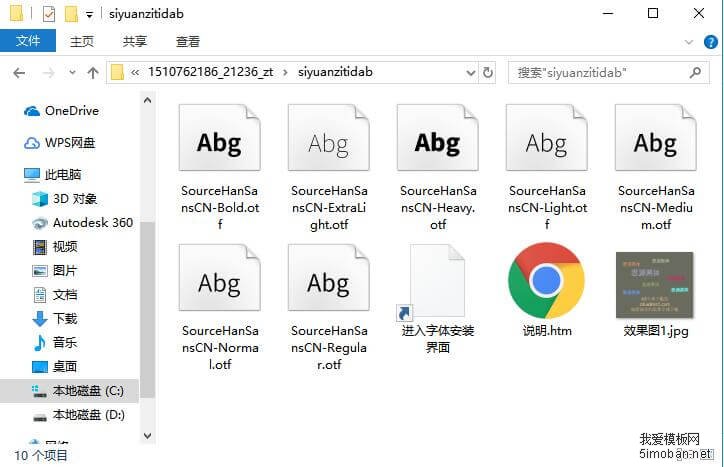Click the back navigation arrow

click(19, 73)
